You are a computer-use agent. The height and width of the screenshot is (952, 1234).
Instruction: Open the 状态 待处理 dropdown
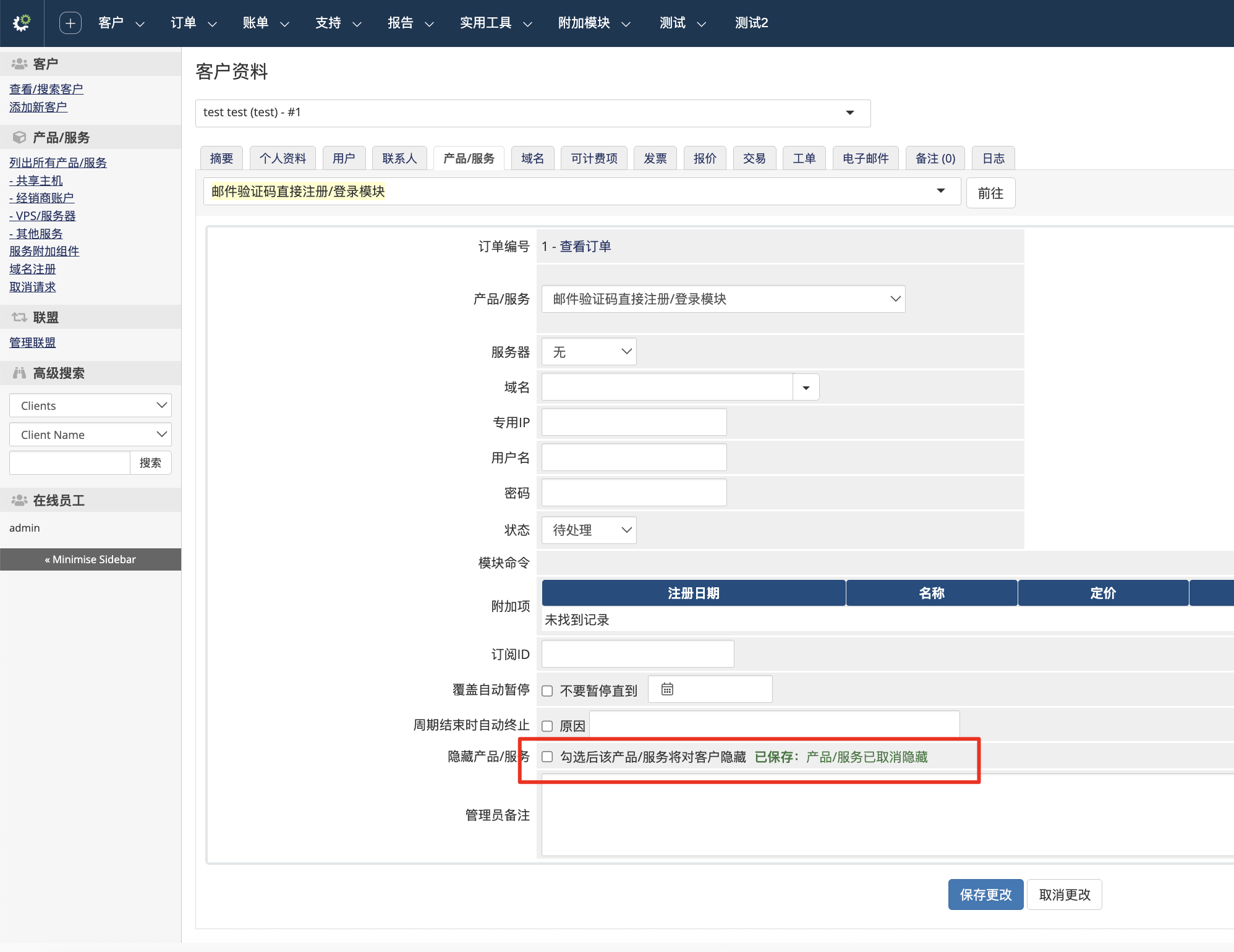coord(589,530)
